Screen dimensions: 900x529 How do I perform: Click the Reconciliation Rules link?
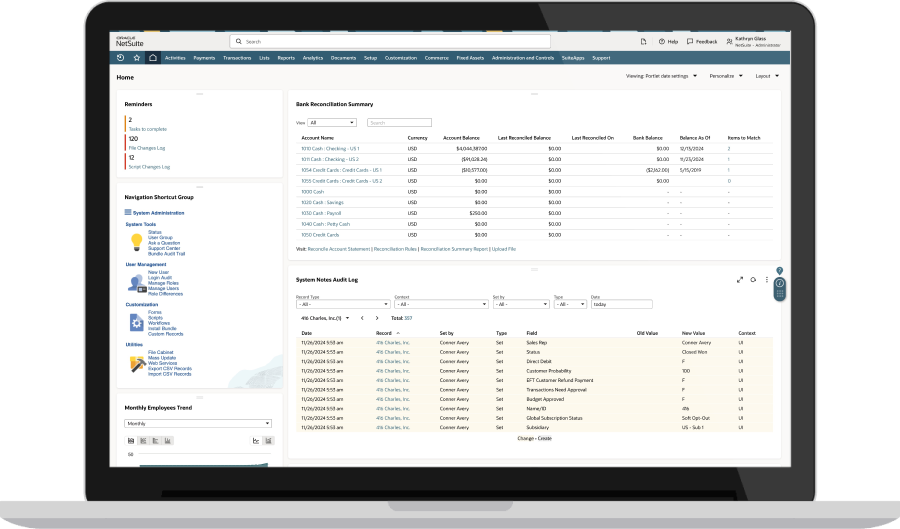point(395,248)
